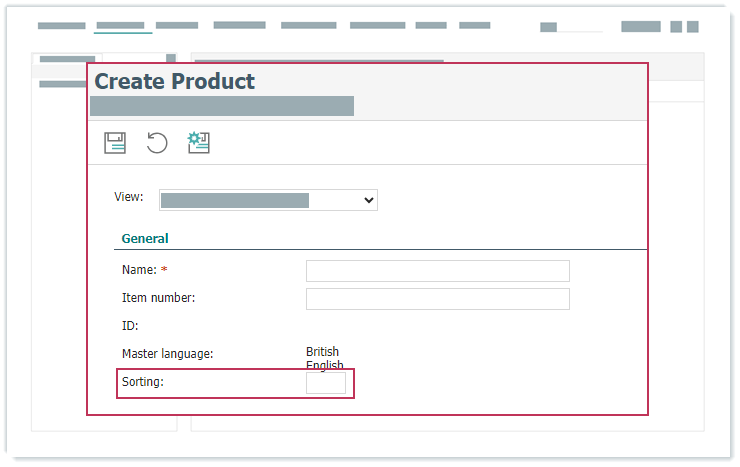
Task: Click the General section heading
Action: pos(145,239)
